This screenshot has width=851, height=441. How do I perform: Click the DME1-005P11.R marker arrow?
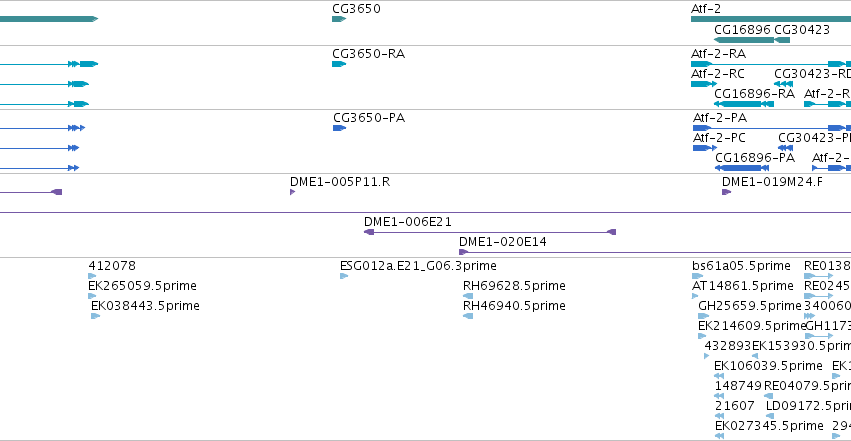pos(293,192)
